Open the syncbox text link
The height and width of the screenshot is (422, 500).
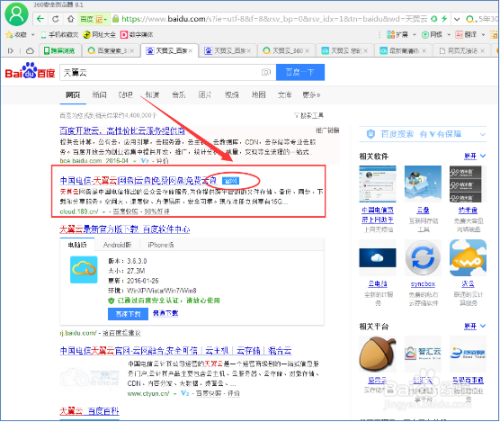(x=423, y=284)
